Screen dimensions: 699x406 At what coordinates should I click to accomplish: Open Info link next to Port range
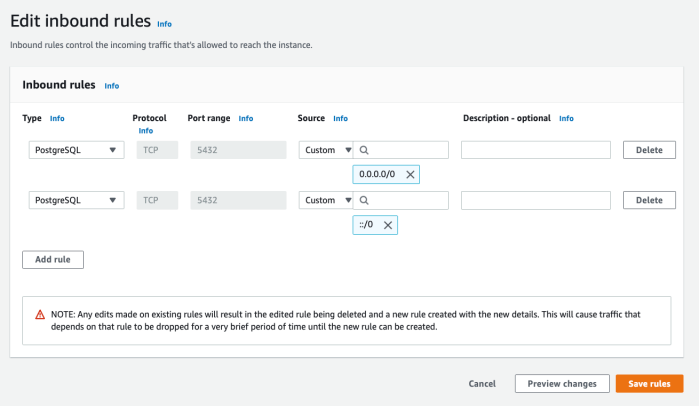tap(246, 118)
